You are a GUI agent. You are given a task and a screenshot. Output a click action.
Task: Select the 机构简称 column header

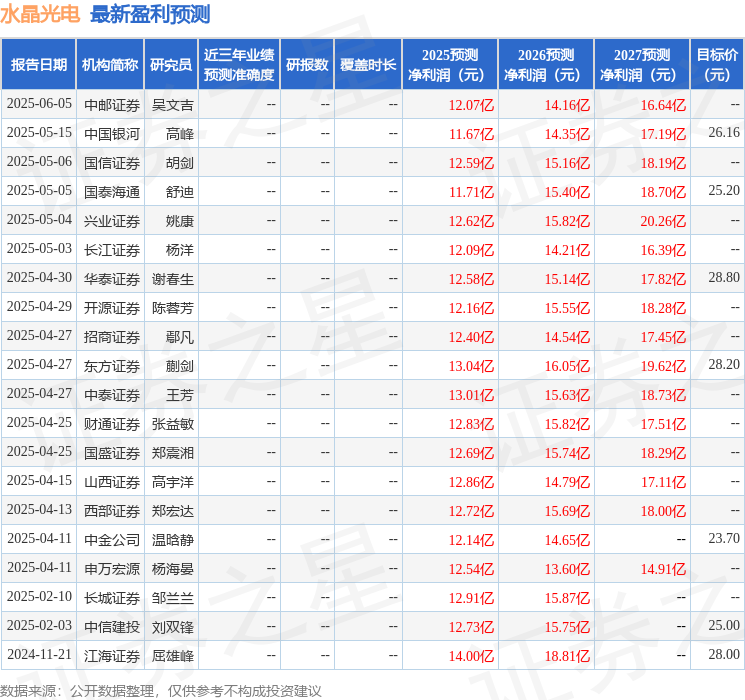pos(110,65)
